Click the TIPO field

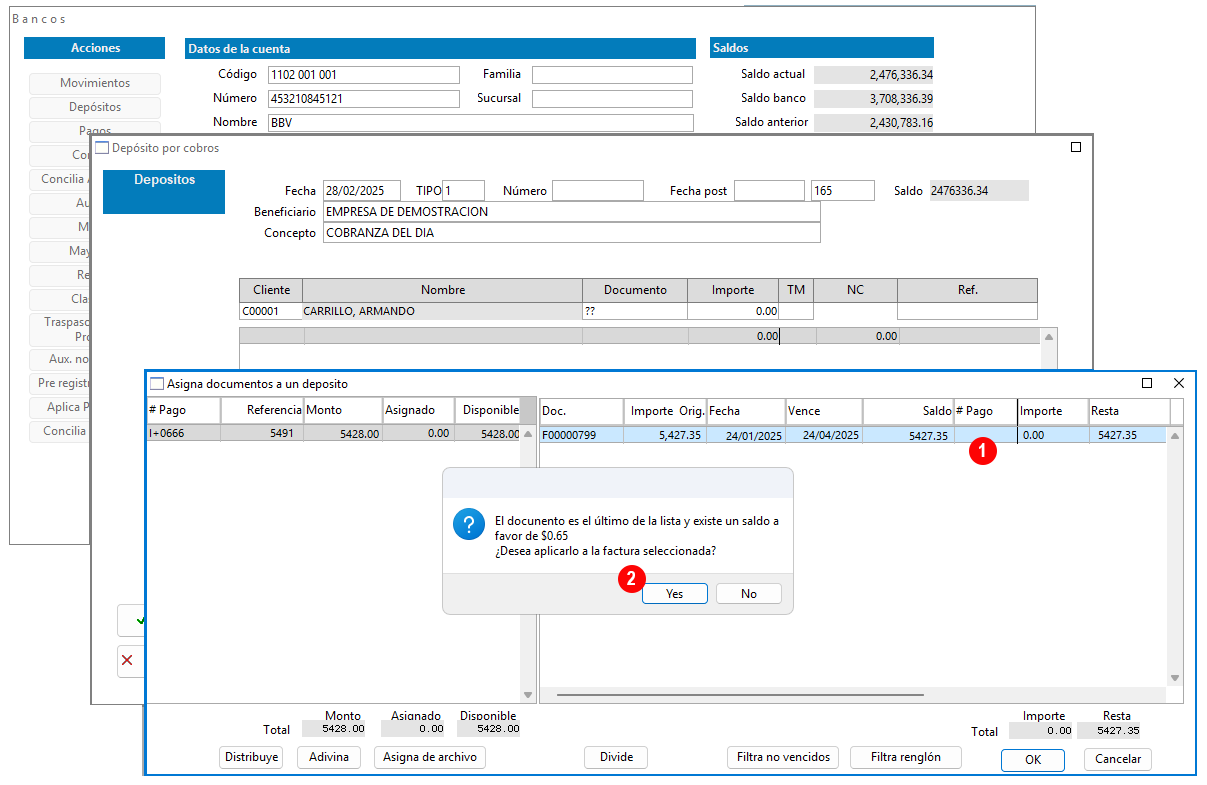point(463,190)
